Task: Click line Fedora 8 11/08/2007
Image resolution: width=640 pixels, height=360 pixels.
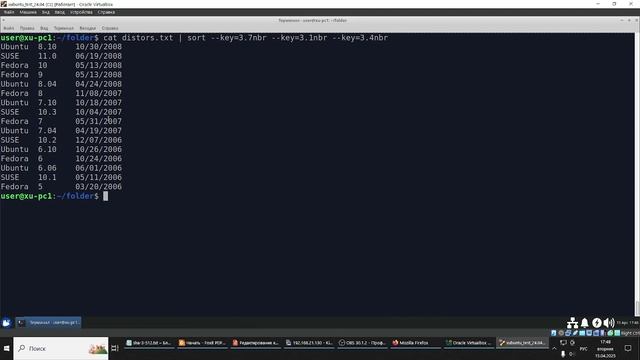Action: coord(61,93)
